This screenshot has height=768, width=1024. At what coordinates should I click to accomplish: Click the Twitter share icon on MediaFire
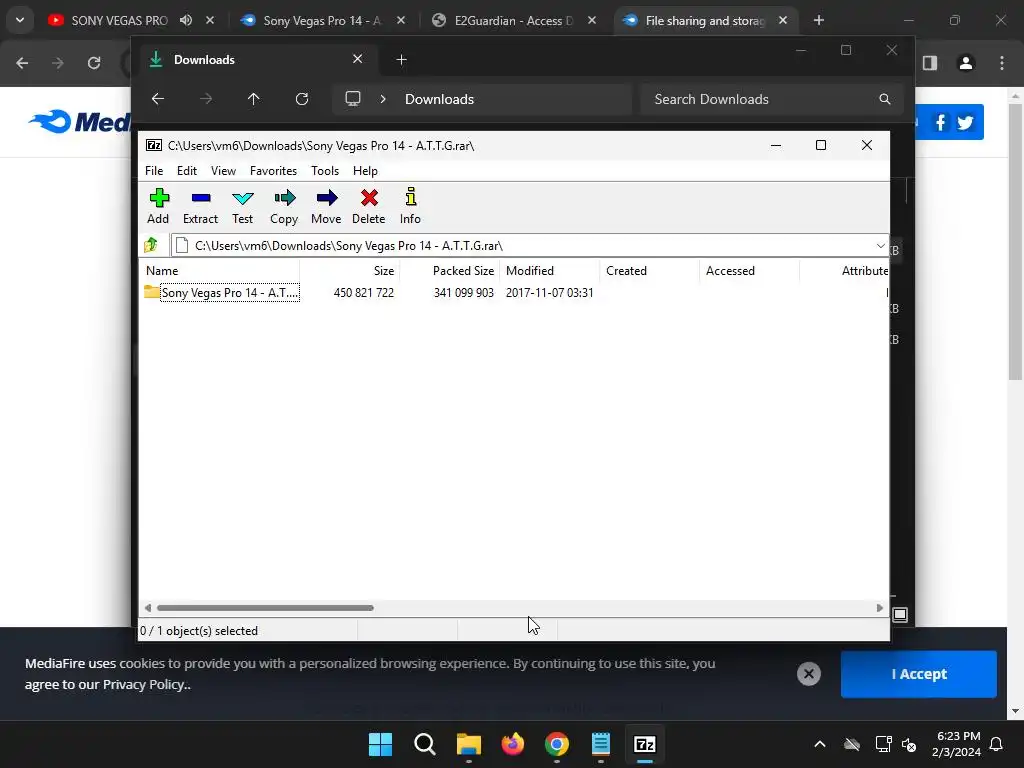(x=965, y=122)
